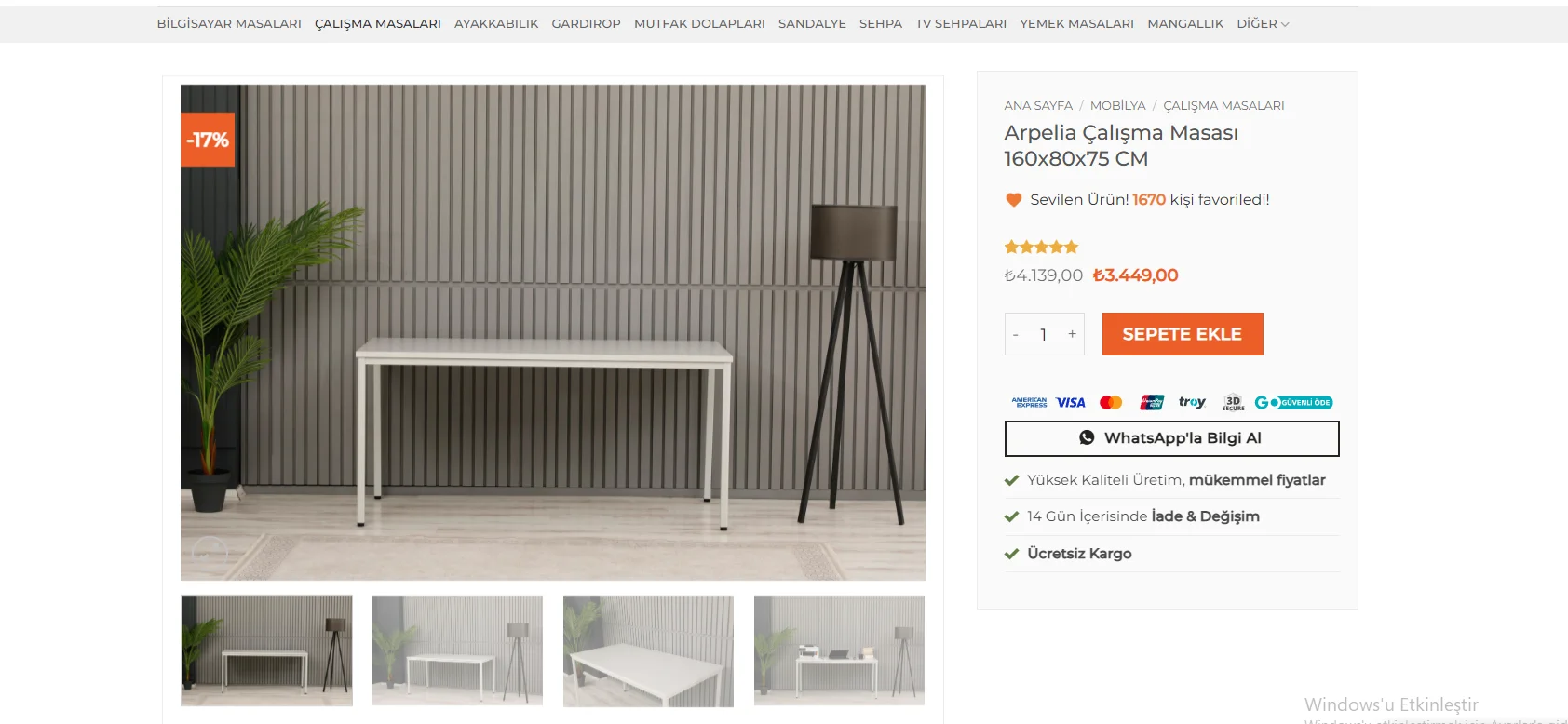The height and width of the screenshot is (724, 1568).
Task: Increase quantity with the plus button
Action: pos(1072,334)
